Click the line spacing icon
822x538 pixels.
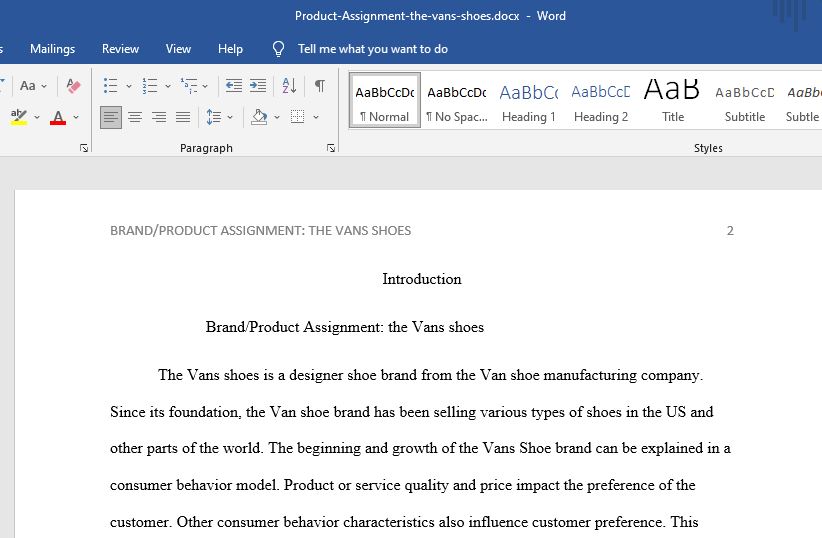pyautogui.click(x=214, y=117)
